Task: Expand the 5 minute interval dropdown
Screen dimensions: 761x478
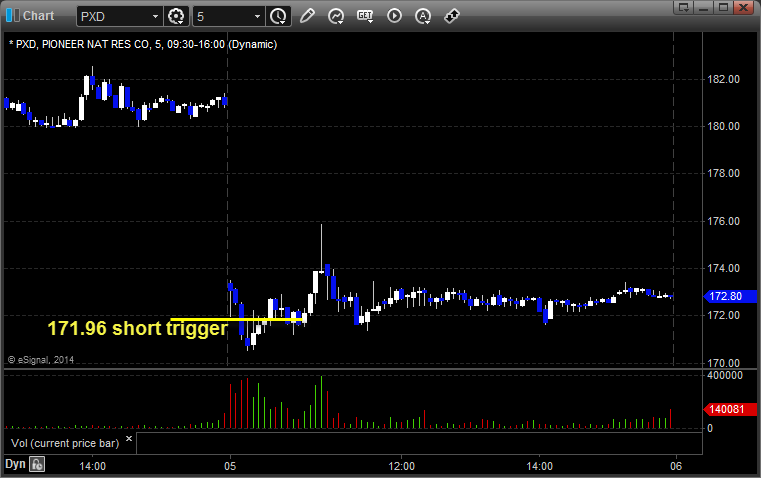Action: [257, 16]
